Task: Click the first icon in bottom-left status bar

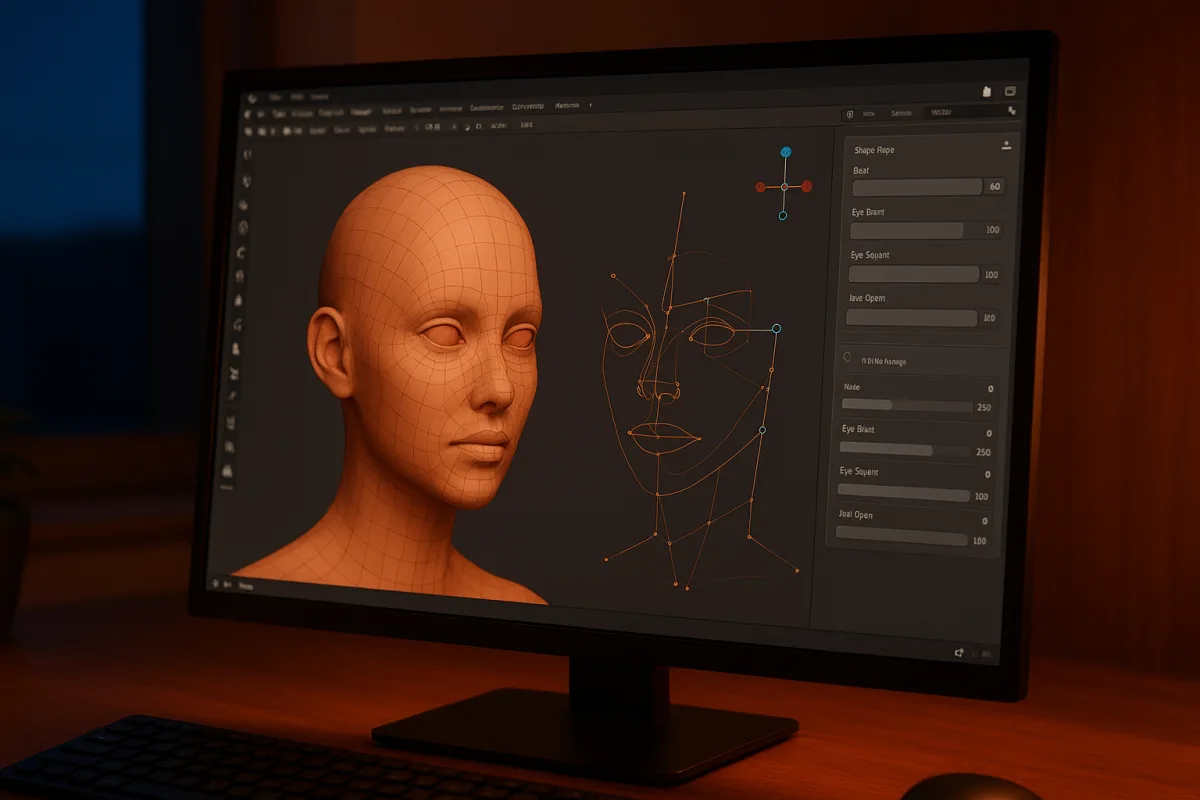Action: tap(215, 583)
